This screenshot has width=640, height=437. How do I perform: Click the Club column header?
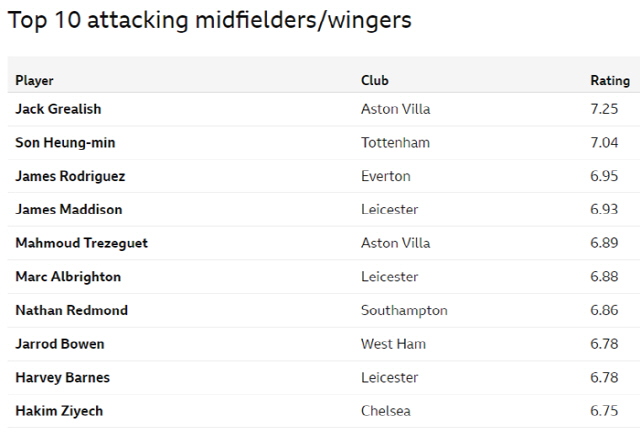click(375, 80)
